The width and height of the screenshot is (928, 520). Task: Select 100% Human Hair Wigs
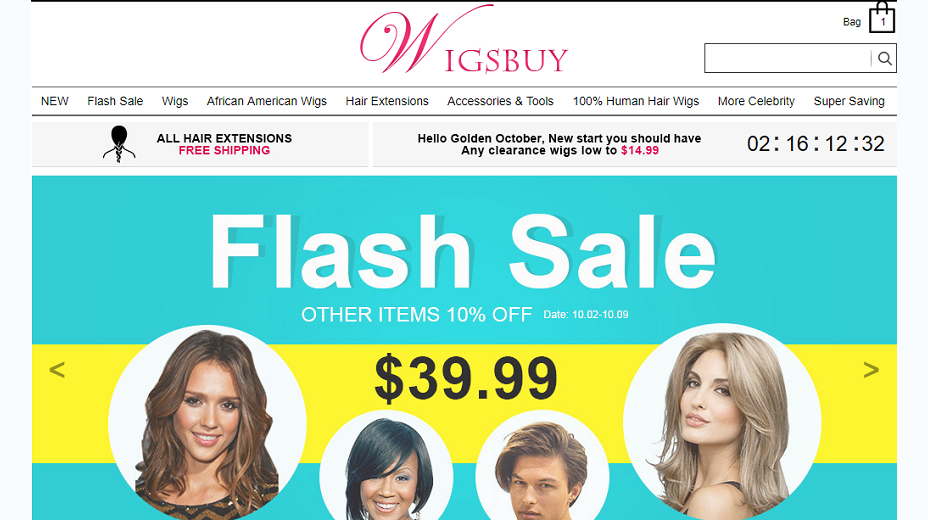coord(636,101)
